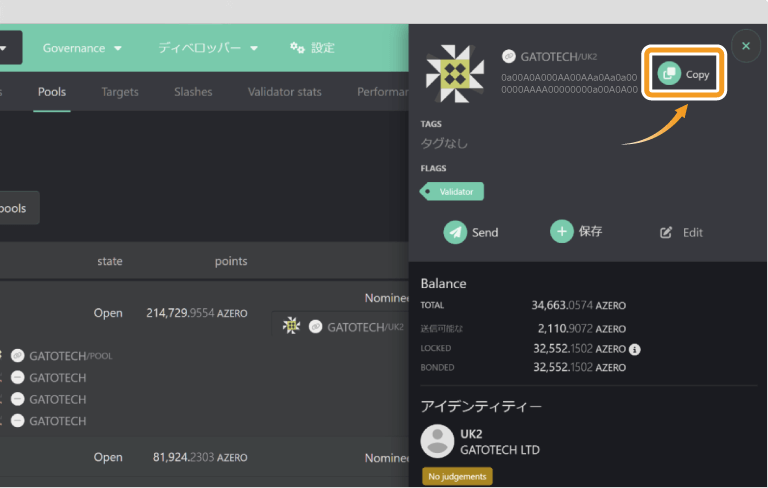The width and height of the screenshot is (768, 488).
Task: Open the GATOTECH/POOL account
Action: point(71,356)
